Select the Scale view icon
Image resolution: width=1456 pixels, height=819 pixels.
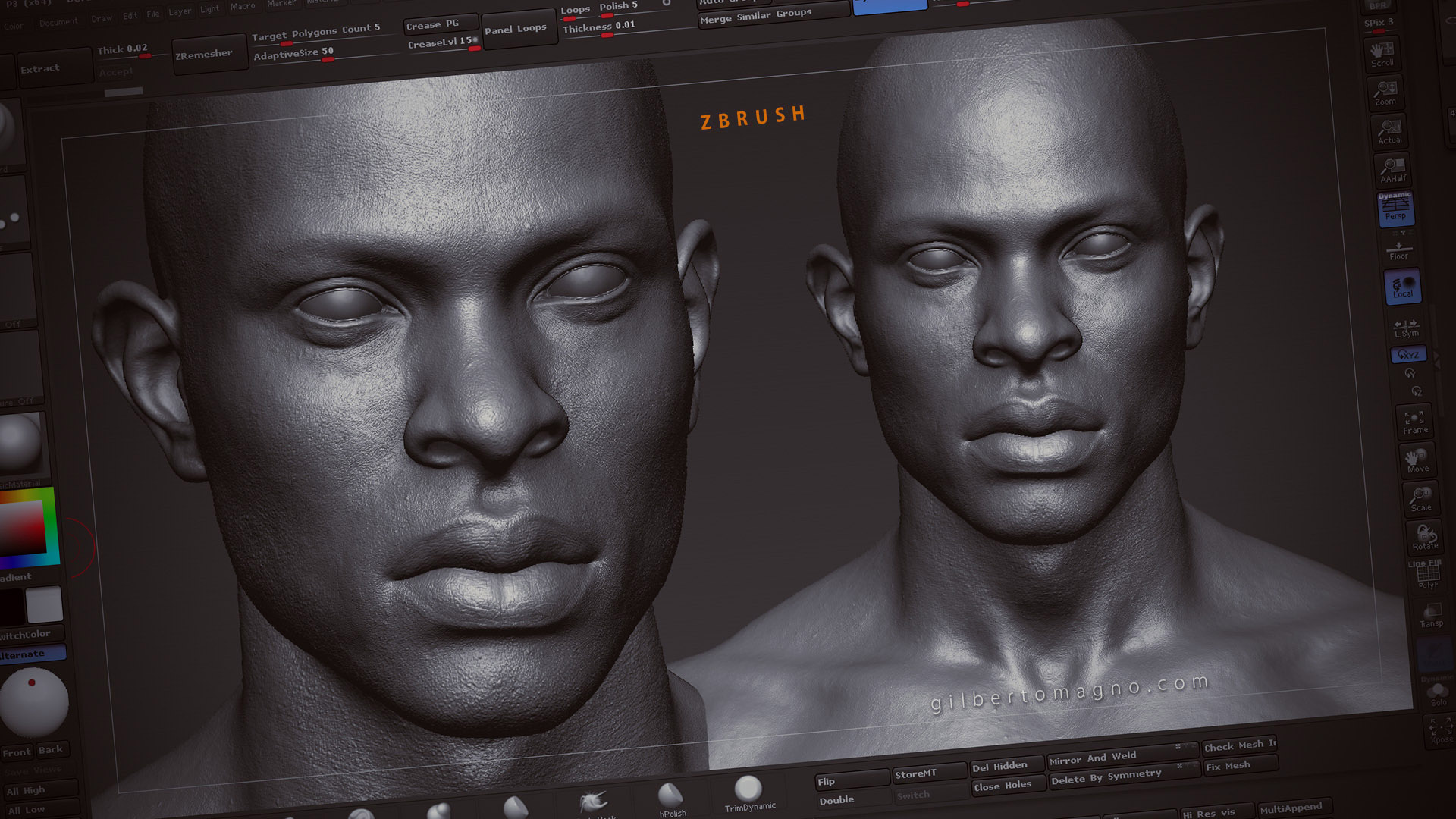tap(1420, 499)
